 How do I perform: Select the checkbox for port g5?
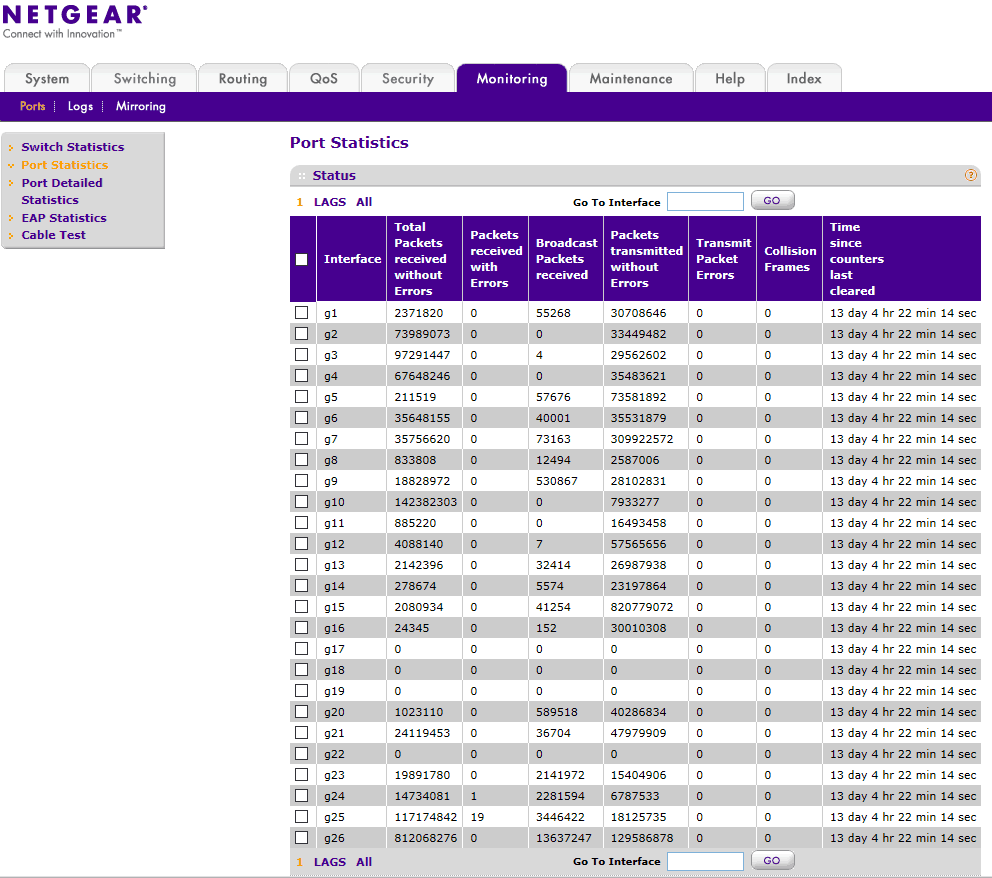(302, 397)
